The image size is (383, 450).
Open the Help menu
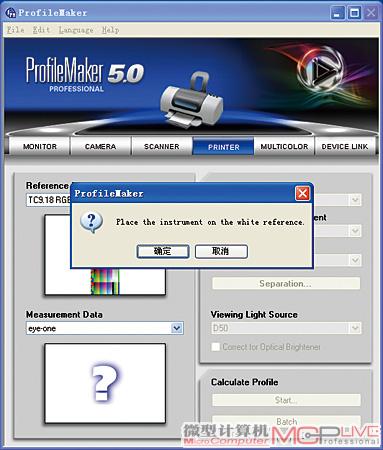click(110, 30)
